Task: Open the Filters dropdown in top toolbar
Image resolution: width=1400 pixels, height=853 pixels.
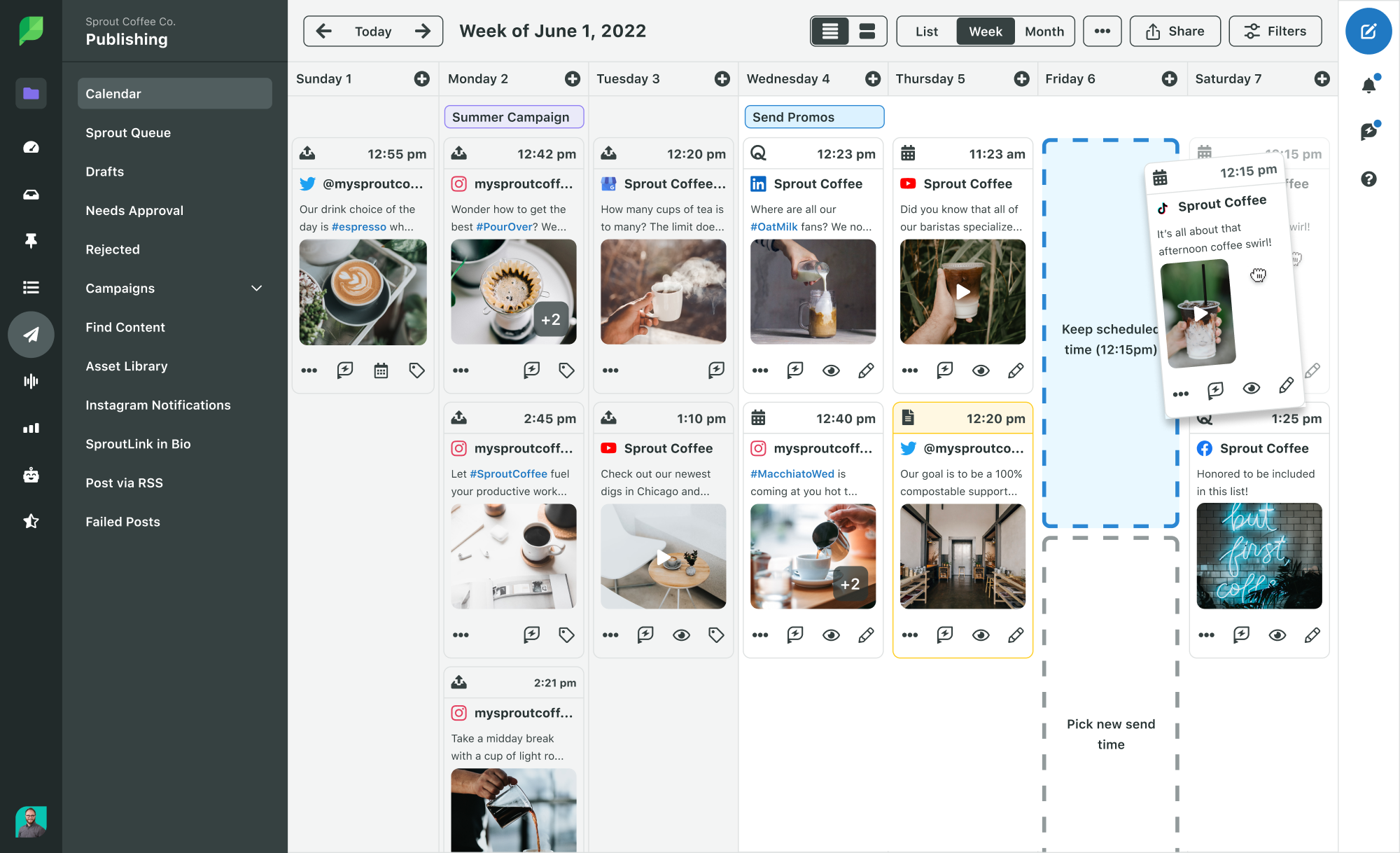Action: 1276,30
